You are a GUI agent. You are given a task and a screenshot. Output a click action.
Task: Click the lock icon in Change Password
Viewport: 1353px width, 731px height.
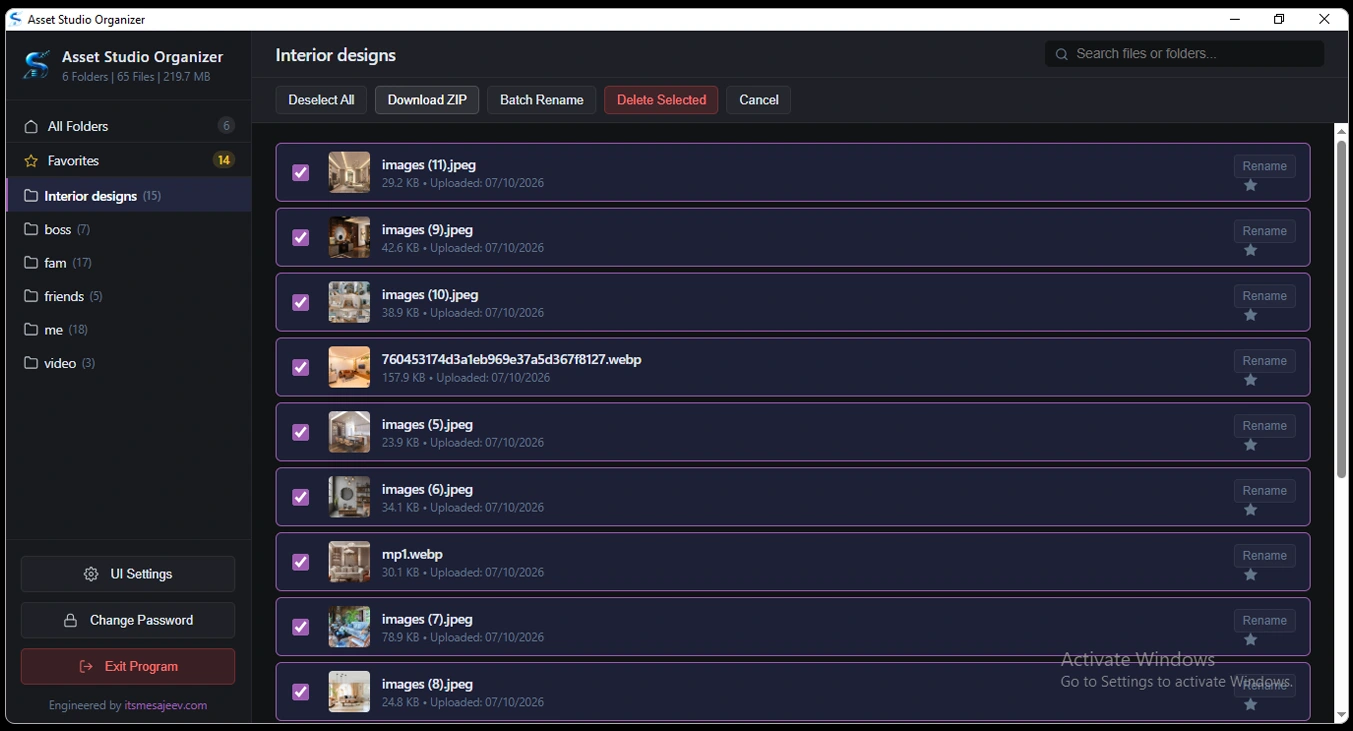(71, 621)
